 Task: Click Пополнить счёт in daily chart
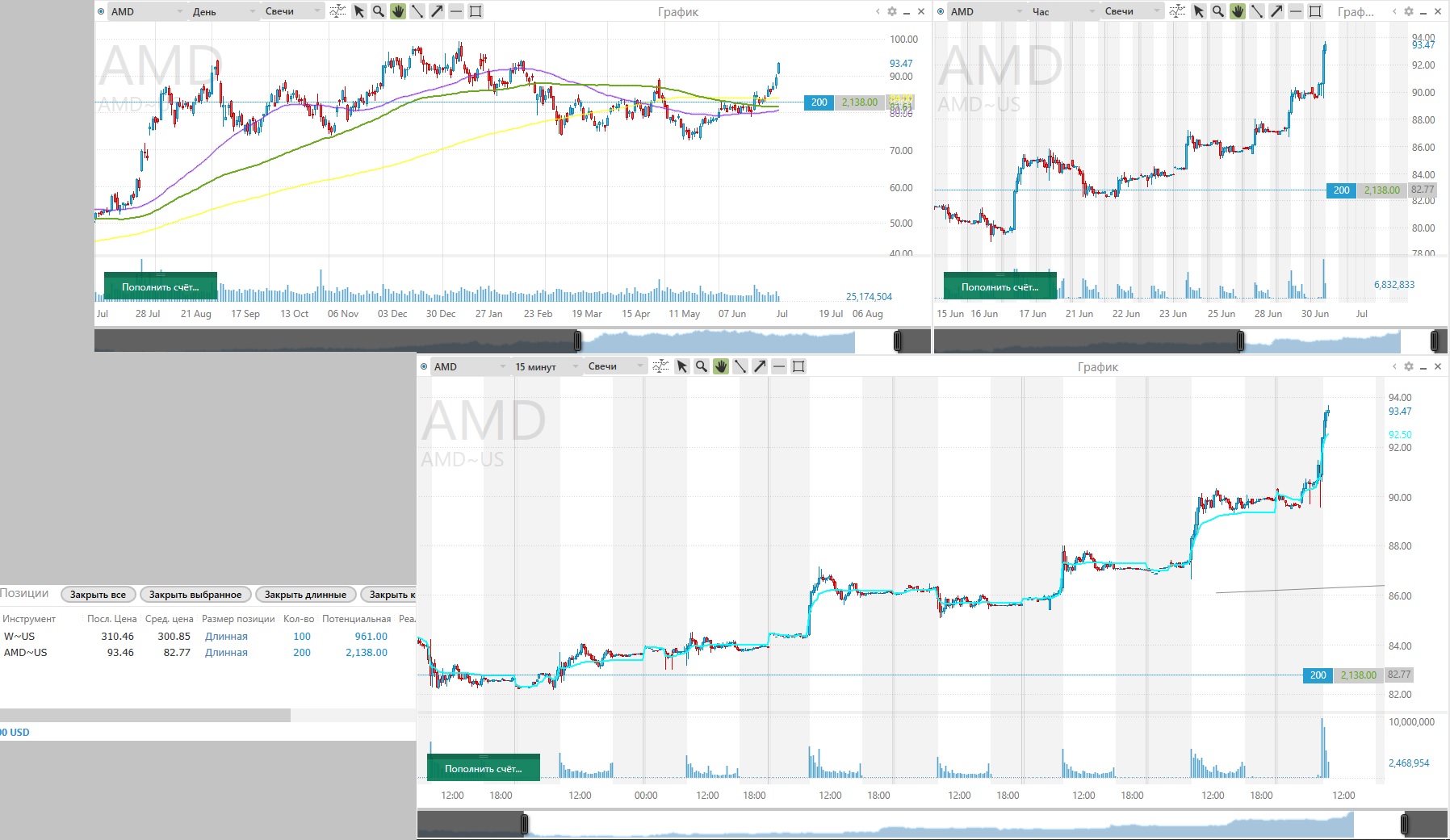(161, 286)
